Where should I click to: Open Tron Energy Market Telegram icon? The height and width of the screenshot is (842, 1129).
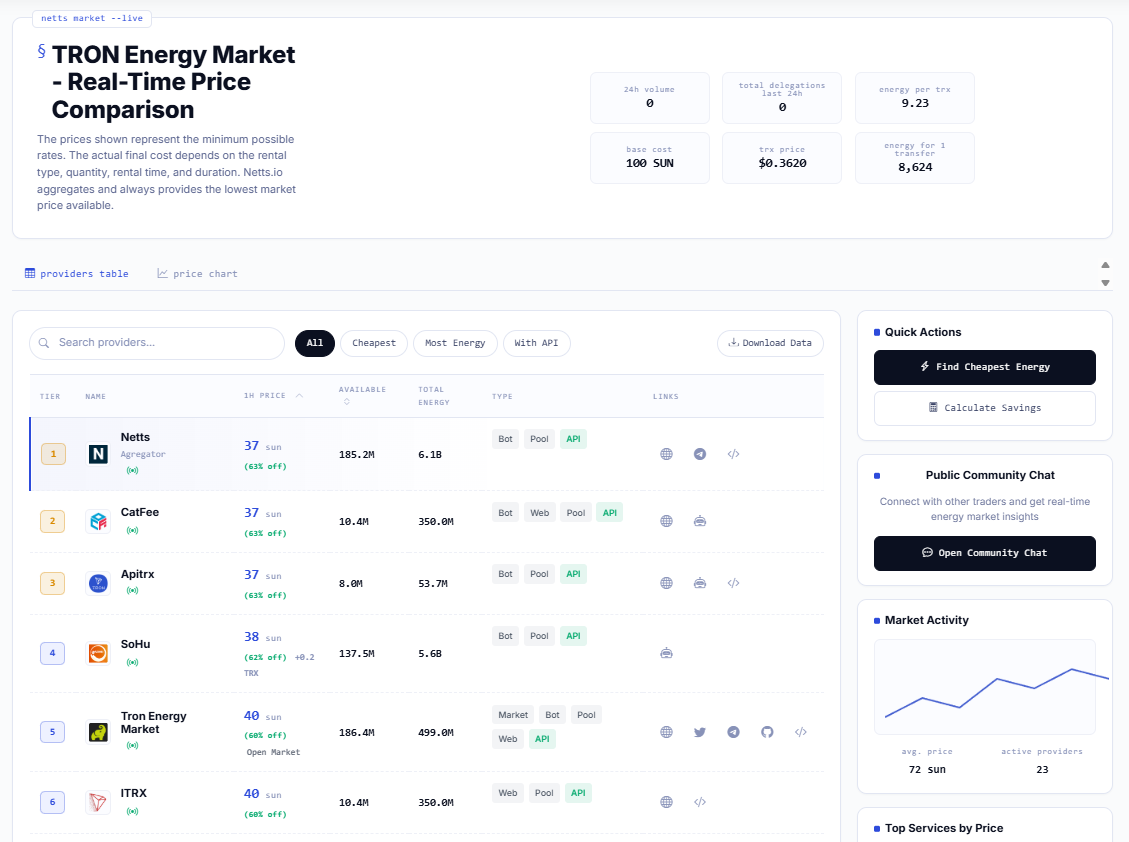pyautogui.click(x=733, y=732)
